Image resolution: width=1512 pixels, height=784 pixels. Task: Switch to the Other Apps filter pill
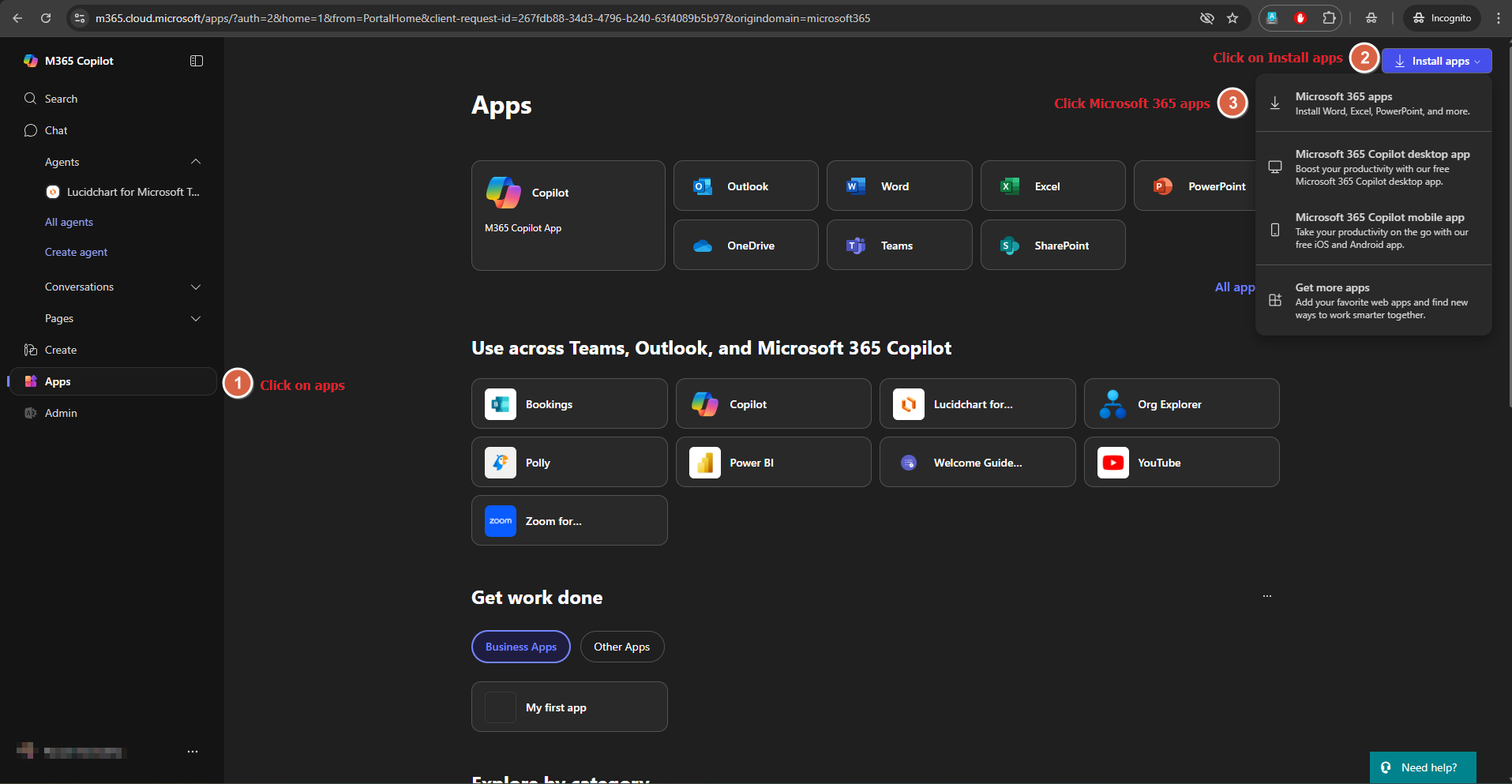coord(622,647)
